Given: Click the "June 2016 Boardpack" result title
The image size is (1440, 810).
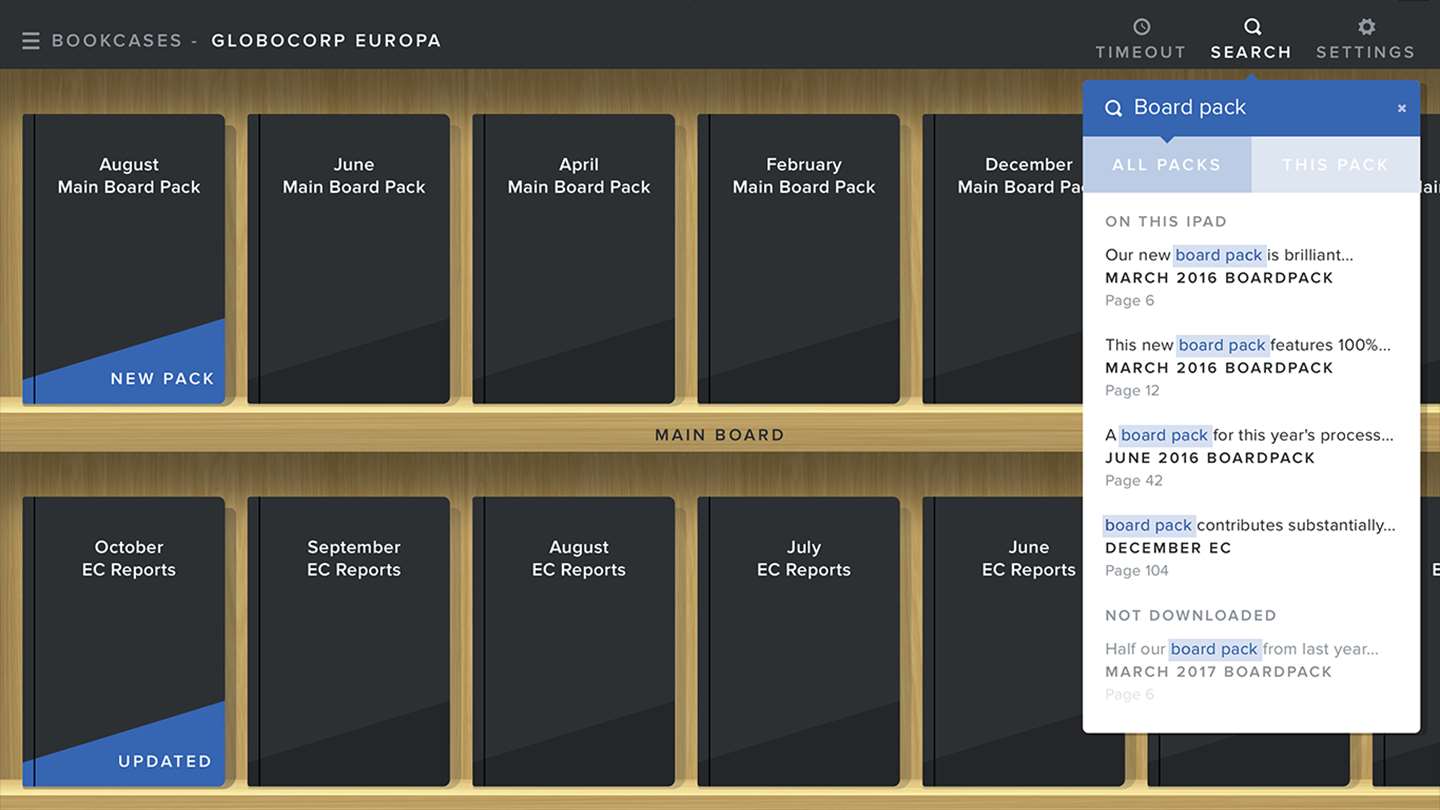Looking at the screenshot, I should 1210,458.
